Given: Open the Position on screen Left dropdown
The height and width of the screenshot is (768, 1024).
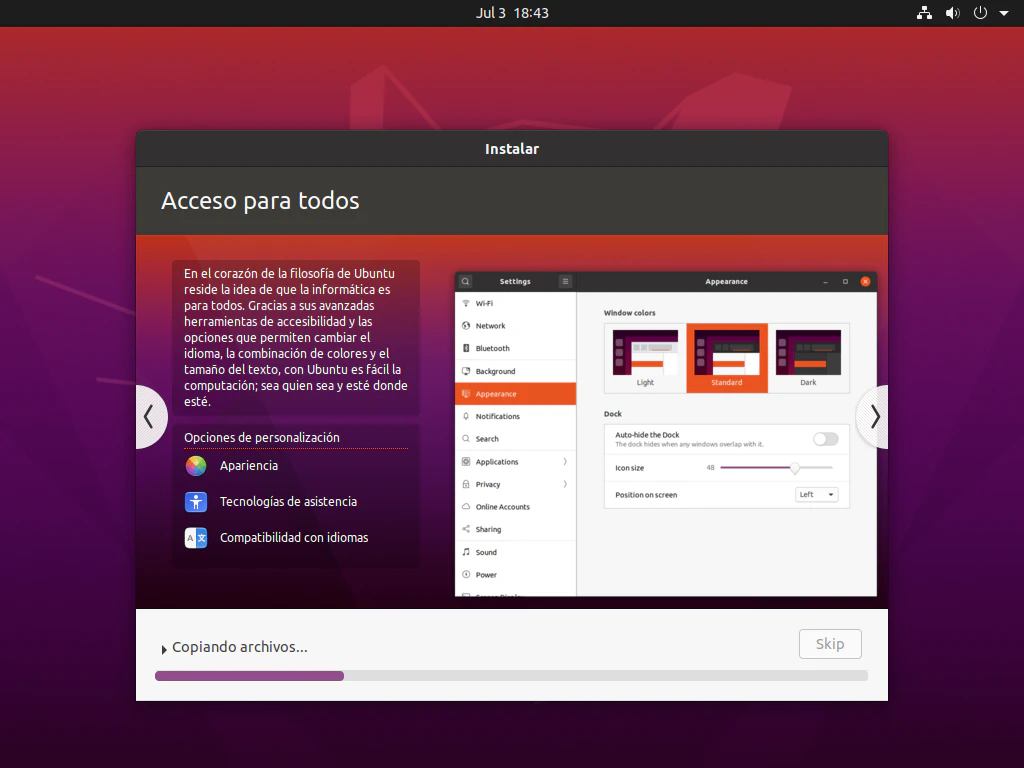Looking at the screenshot, I should click(x=816, y=494).
